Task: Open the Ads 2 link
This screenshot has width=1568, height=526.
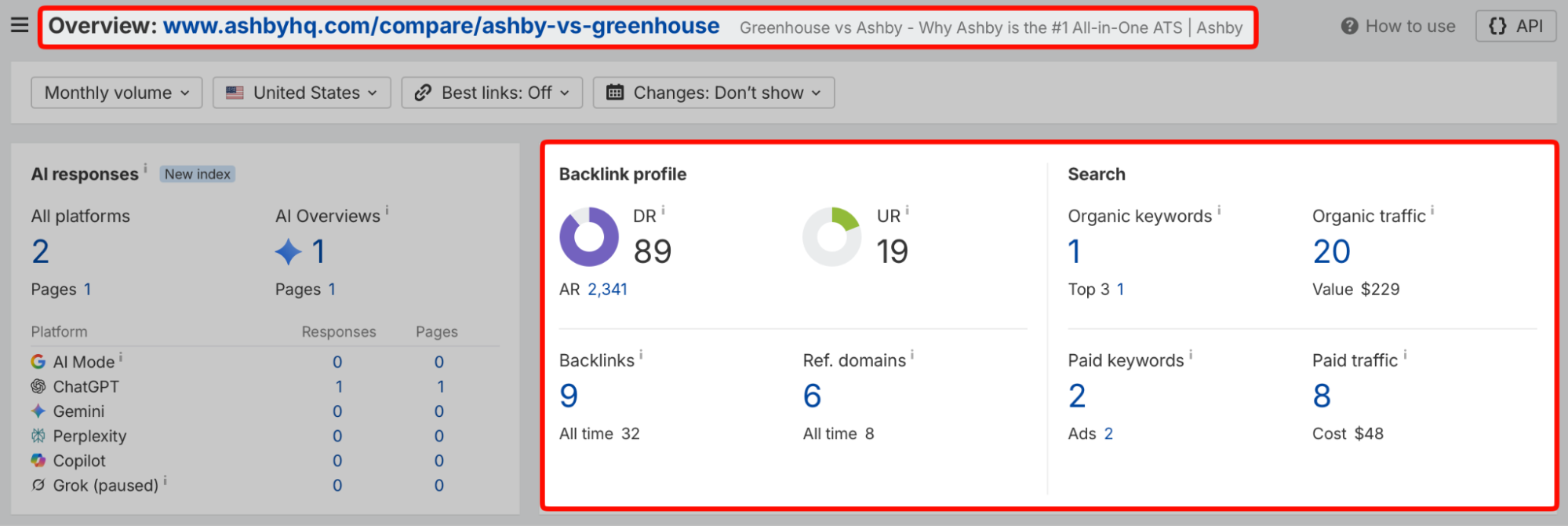Action: pyautogui.click(x=1108, y=433)
